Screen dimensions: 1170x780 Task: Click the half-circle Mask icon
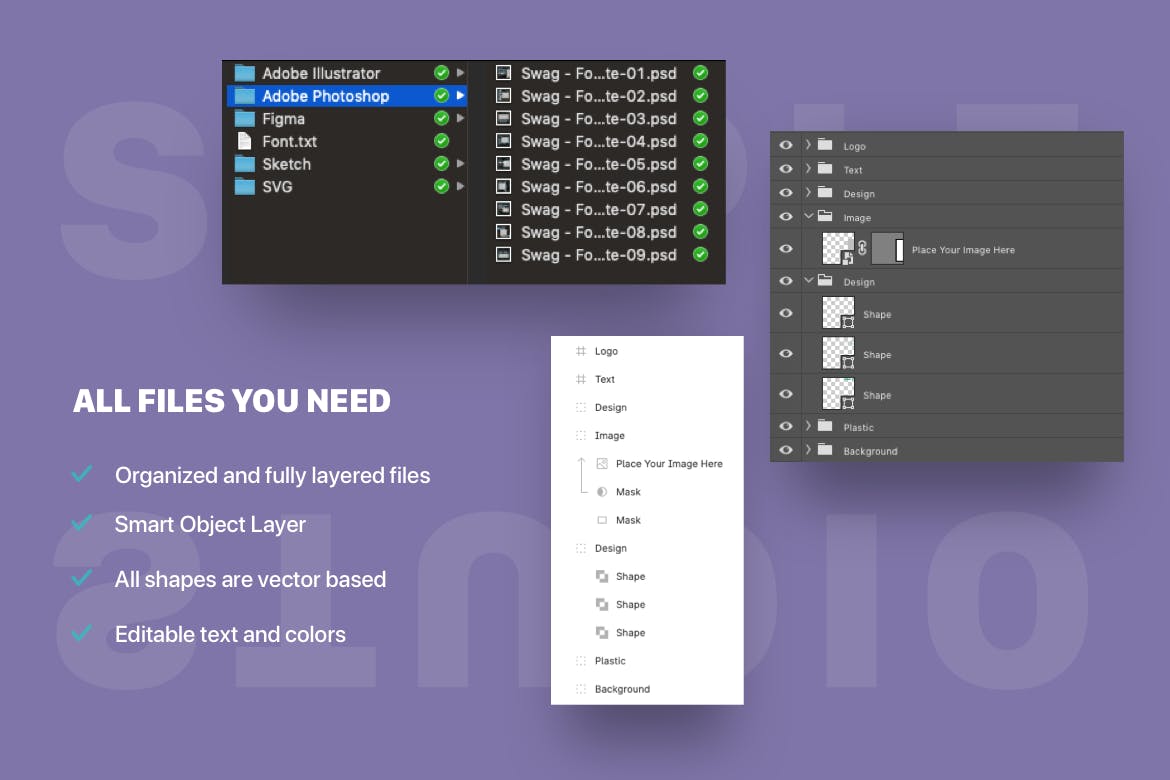(x=602, y=492)
